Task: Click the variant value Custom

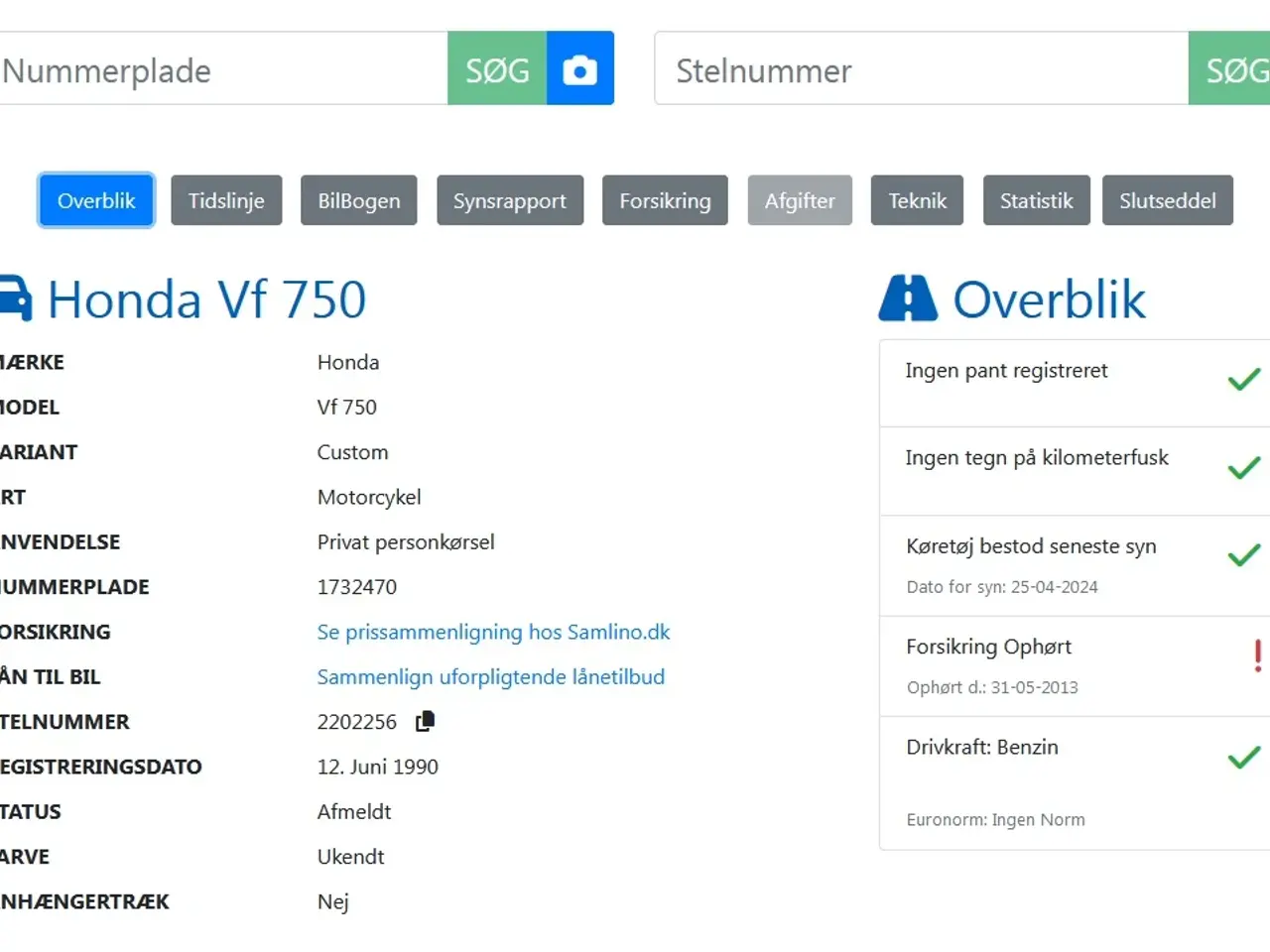Action: [x=352, y=452]
